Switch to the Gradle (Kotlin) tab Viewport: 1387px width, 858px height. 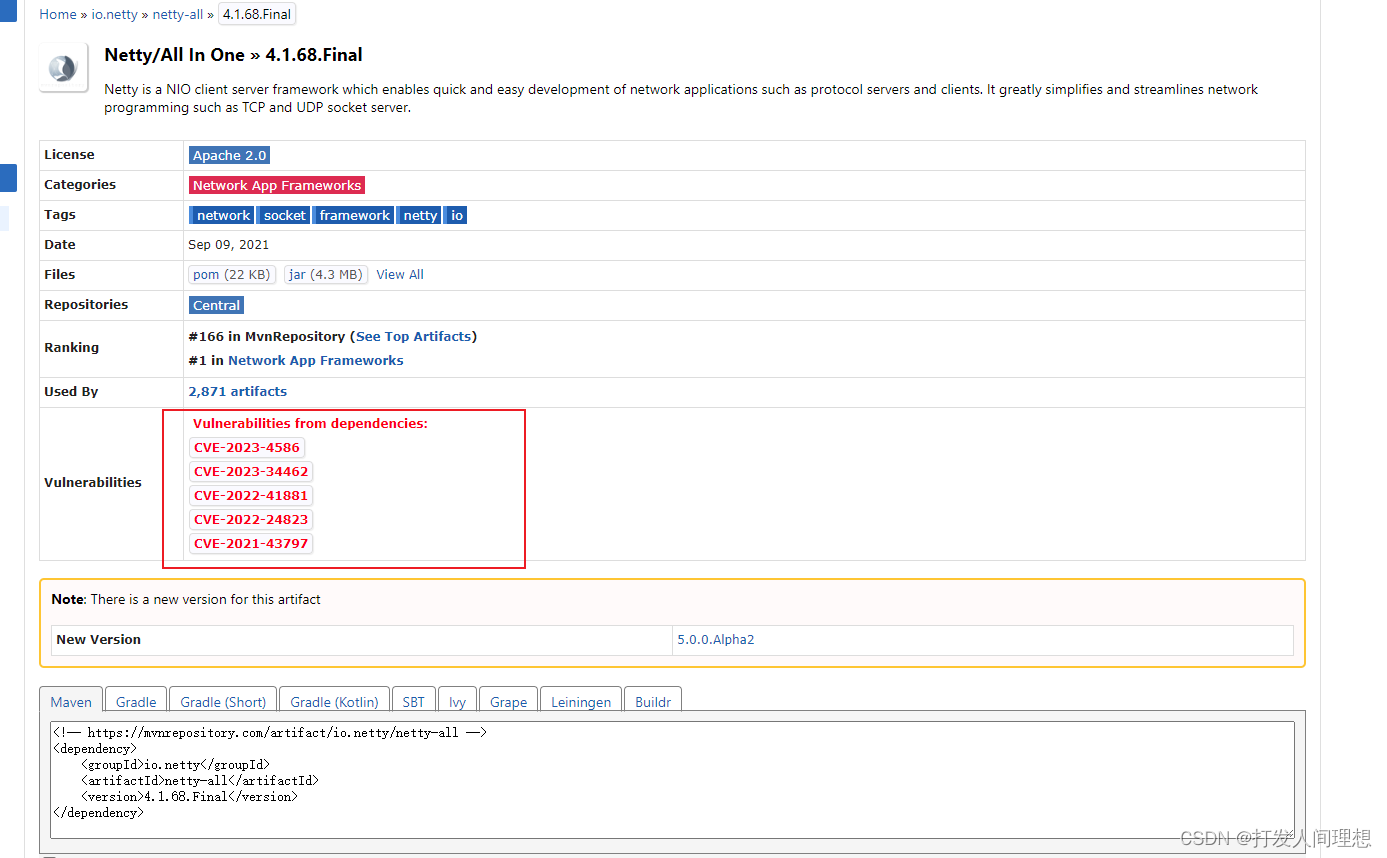pos(335,701)
